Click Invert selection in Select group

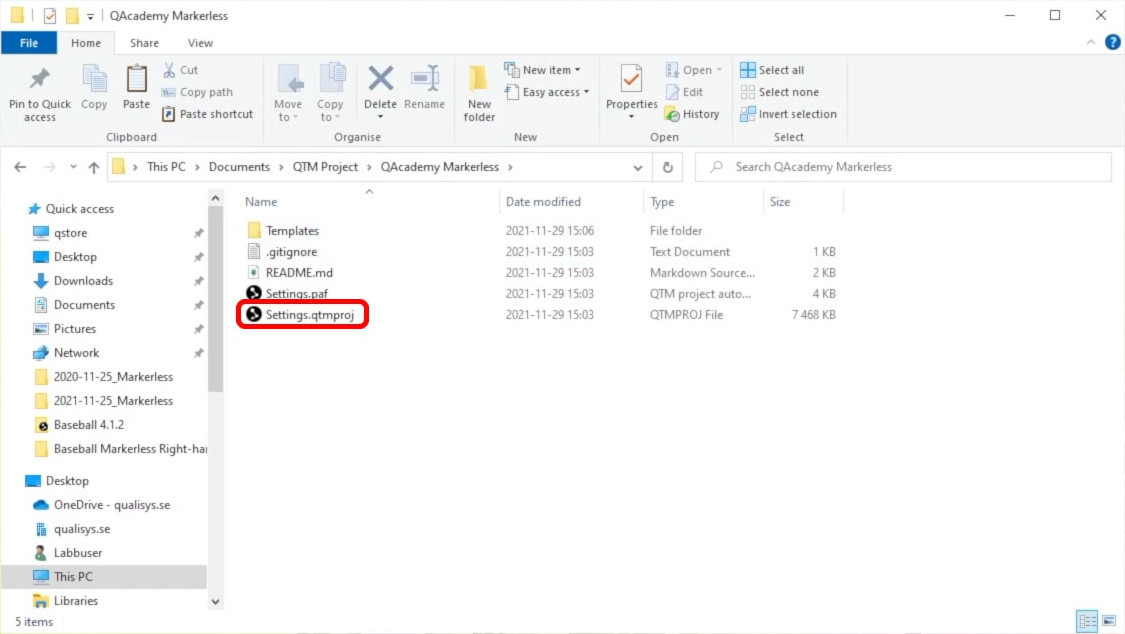click(x=788, y=114)
